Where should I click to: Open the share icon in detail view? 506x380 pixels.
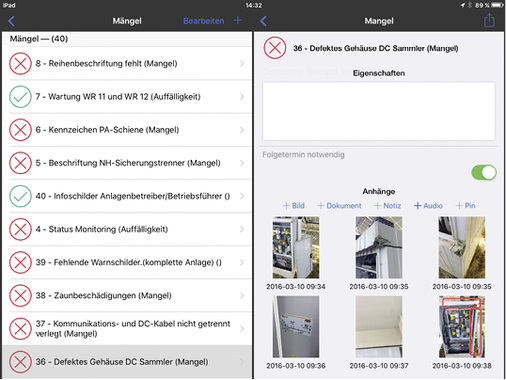coord(489,20)
